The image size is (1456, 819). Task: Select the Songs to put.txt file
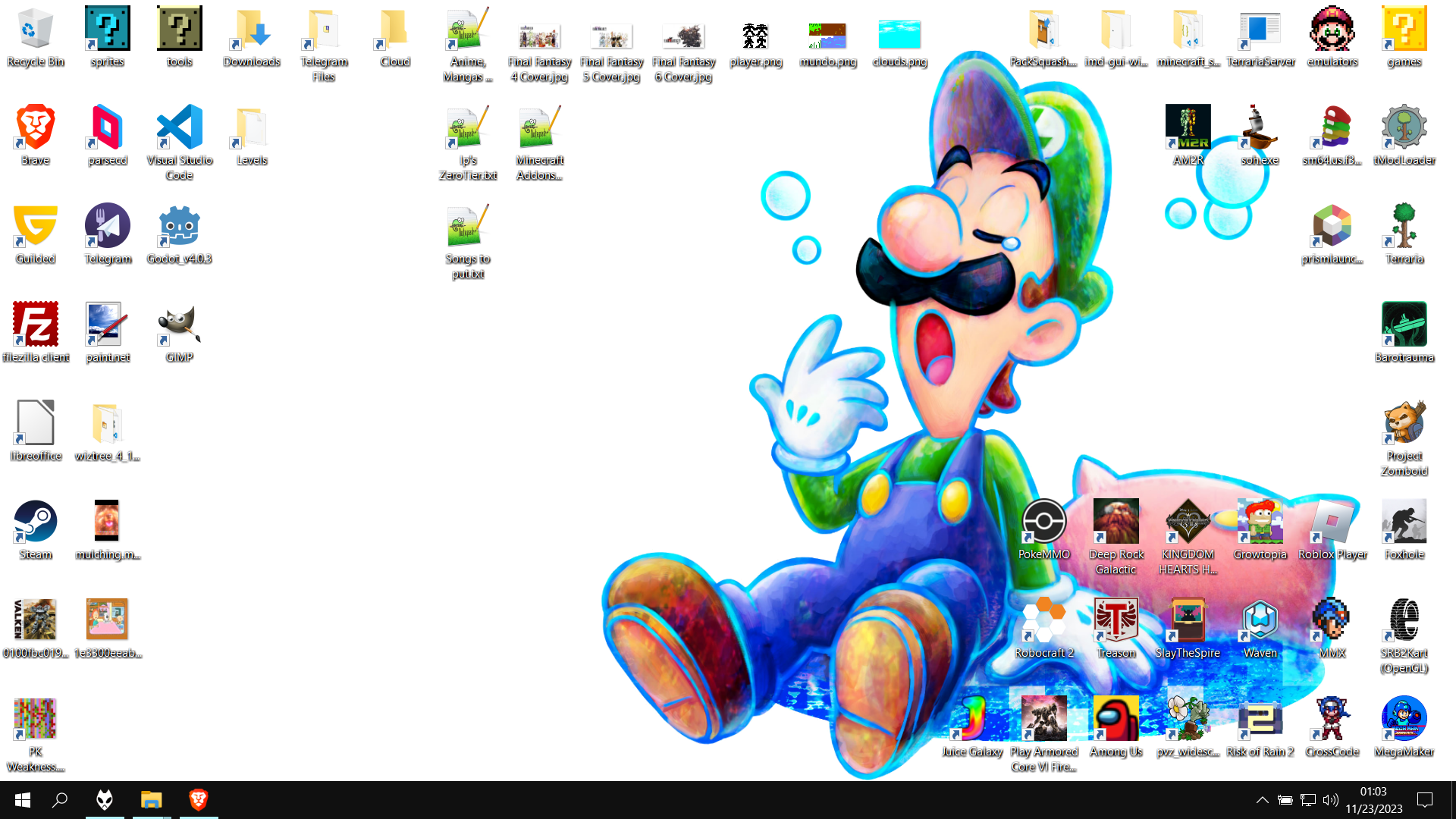[x=467, y=241]
